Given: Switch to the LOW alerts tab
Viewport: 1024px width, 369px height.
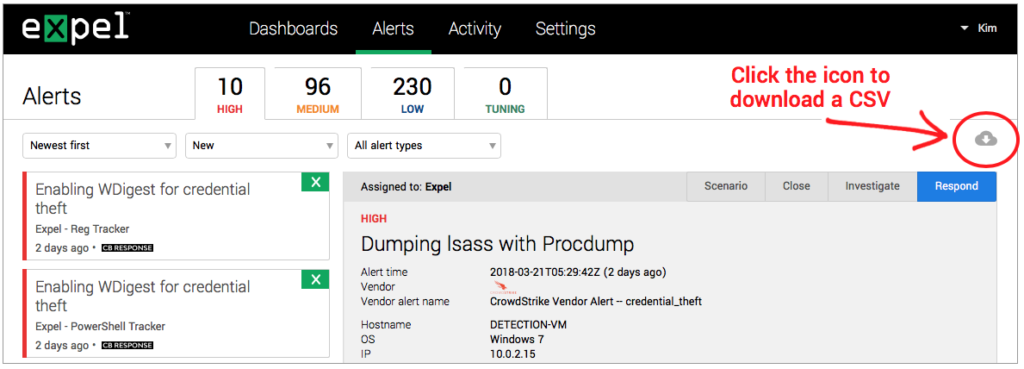Looking at the screenshot, I should (412, 94).
